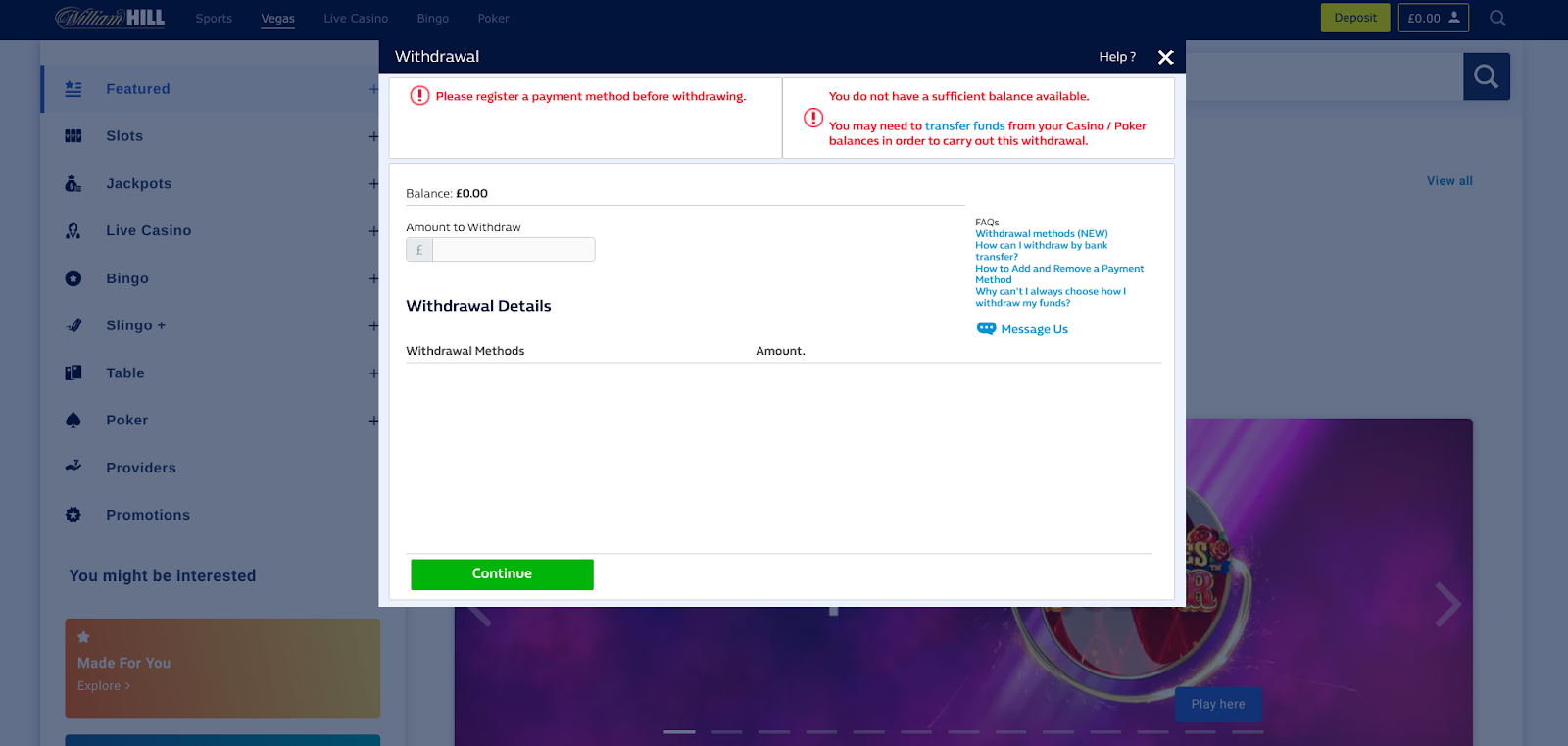The width and height of the screenshot is (1568, 746).
Task: Select the last carousel slide indicator
Action: tap(1247, 731)
